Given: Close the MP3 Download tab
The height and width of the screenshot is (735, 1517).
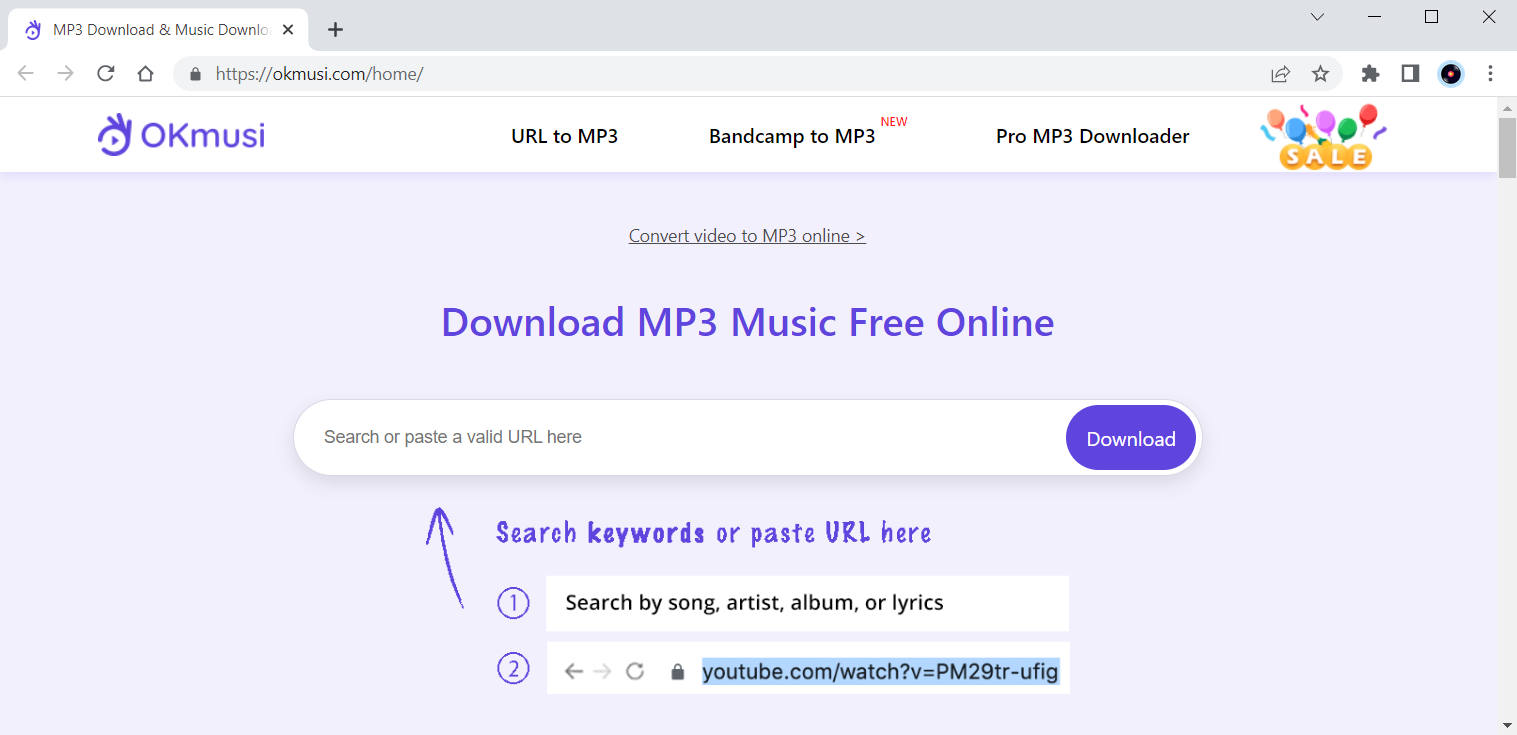Looking at the screenshot, I should [x=288, y=29].
